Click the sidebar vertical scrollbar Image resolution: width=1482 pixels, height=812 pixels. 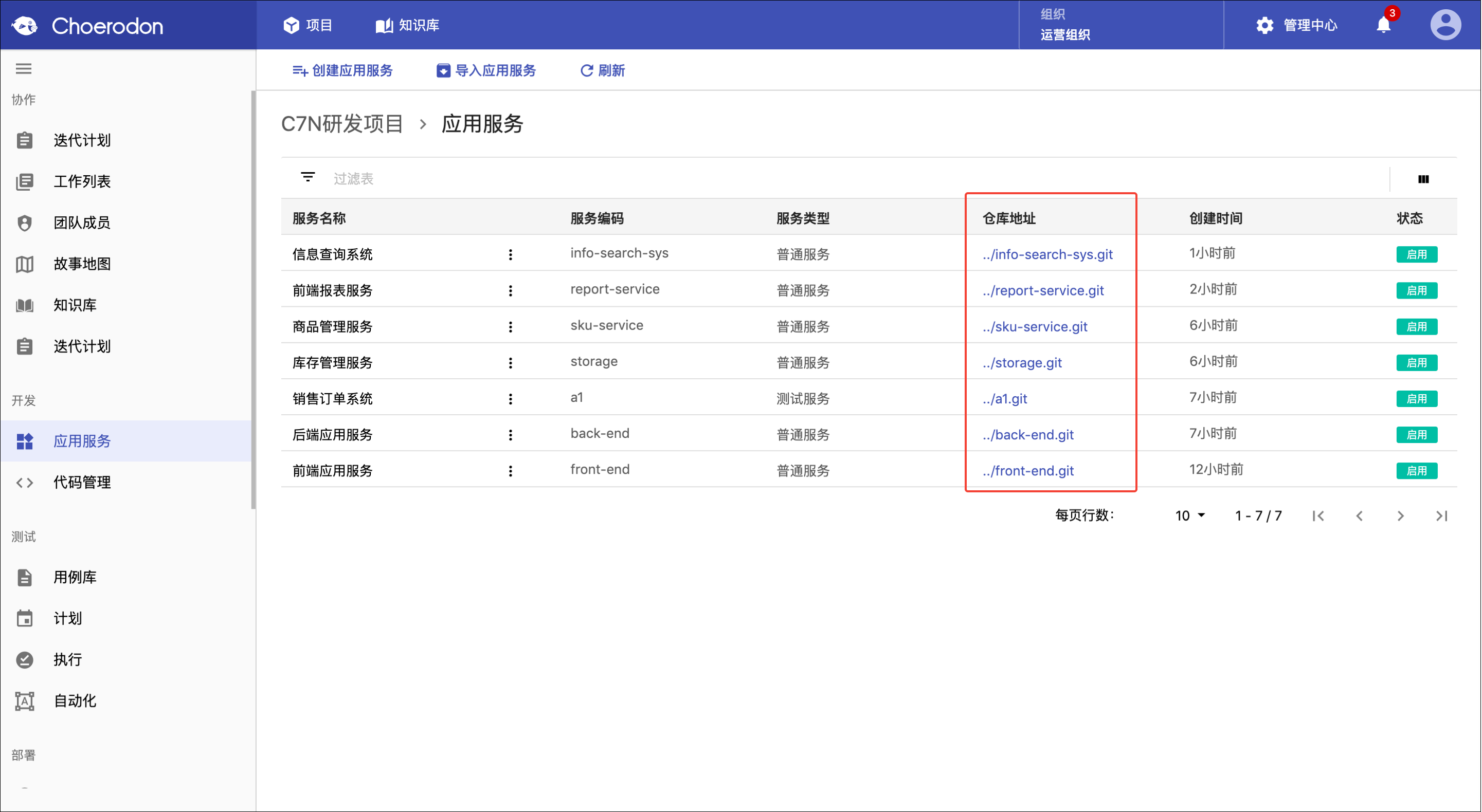[253, 299]
